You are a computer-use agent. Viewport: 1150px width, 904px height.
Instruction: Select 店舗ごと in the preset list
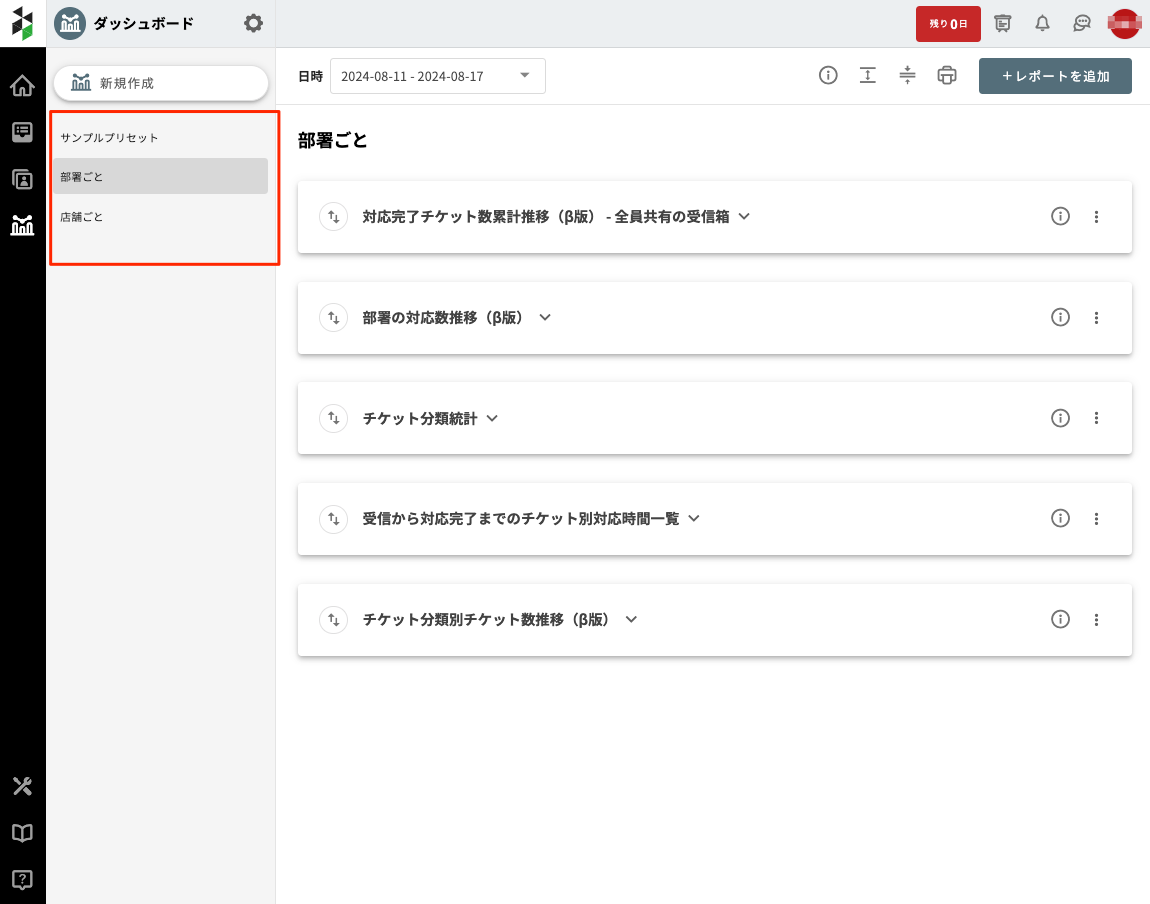pos(82,216)
